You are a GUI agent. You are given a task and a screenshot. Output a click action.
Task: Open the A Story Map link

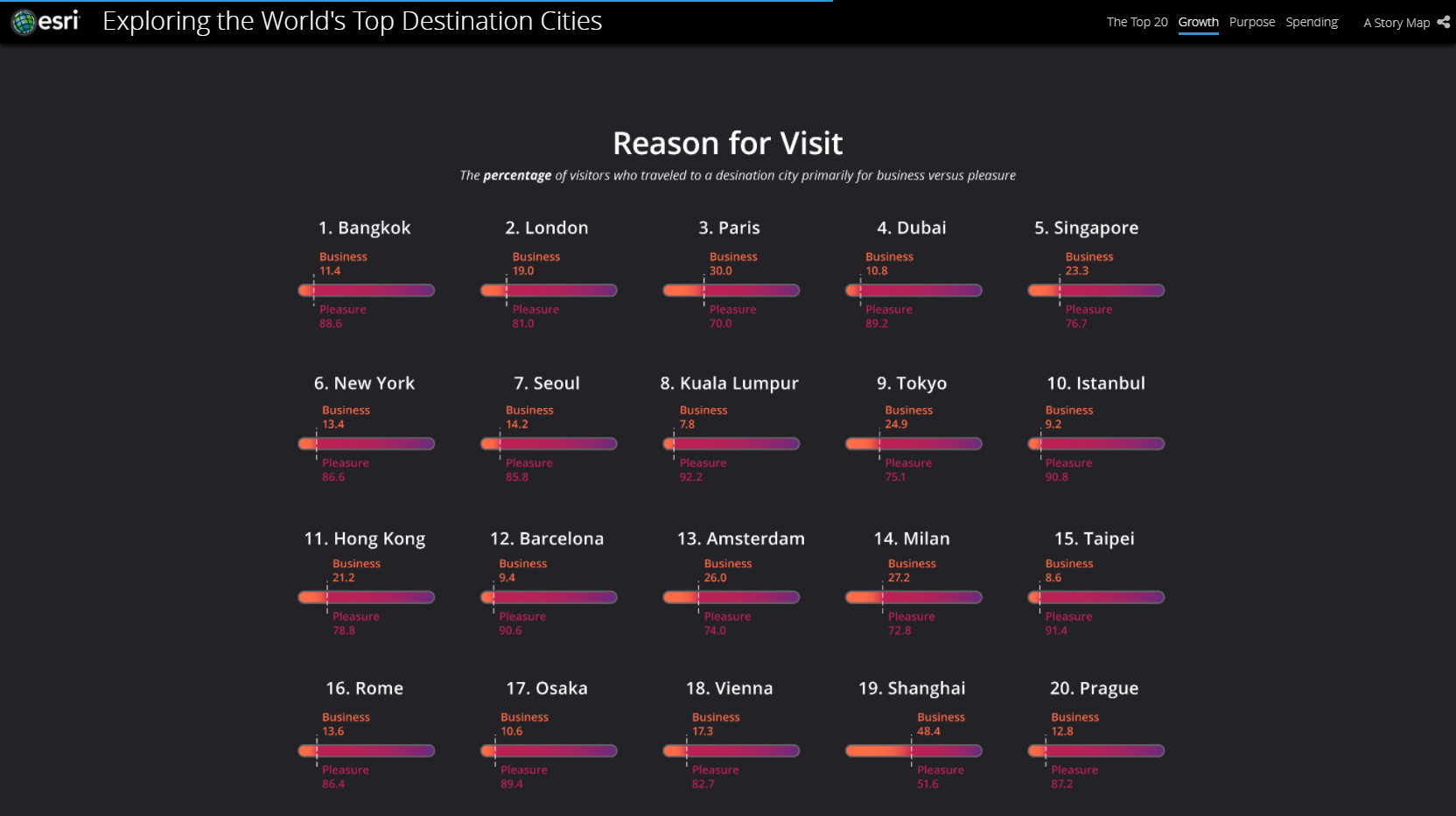pyautogui.click(x=1396, y=23)
